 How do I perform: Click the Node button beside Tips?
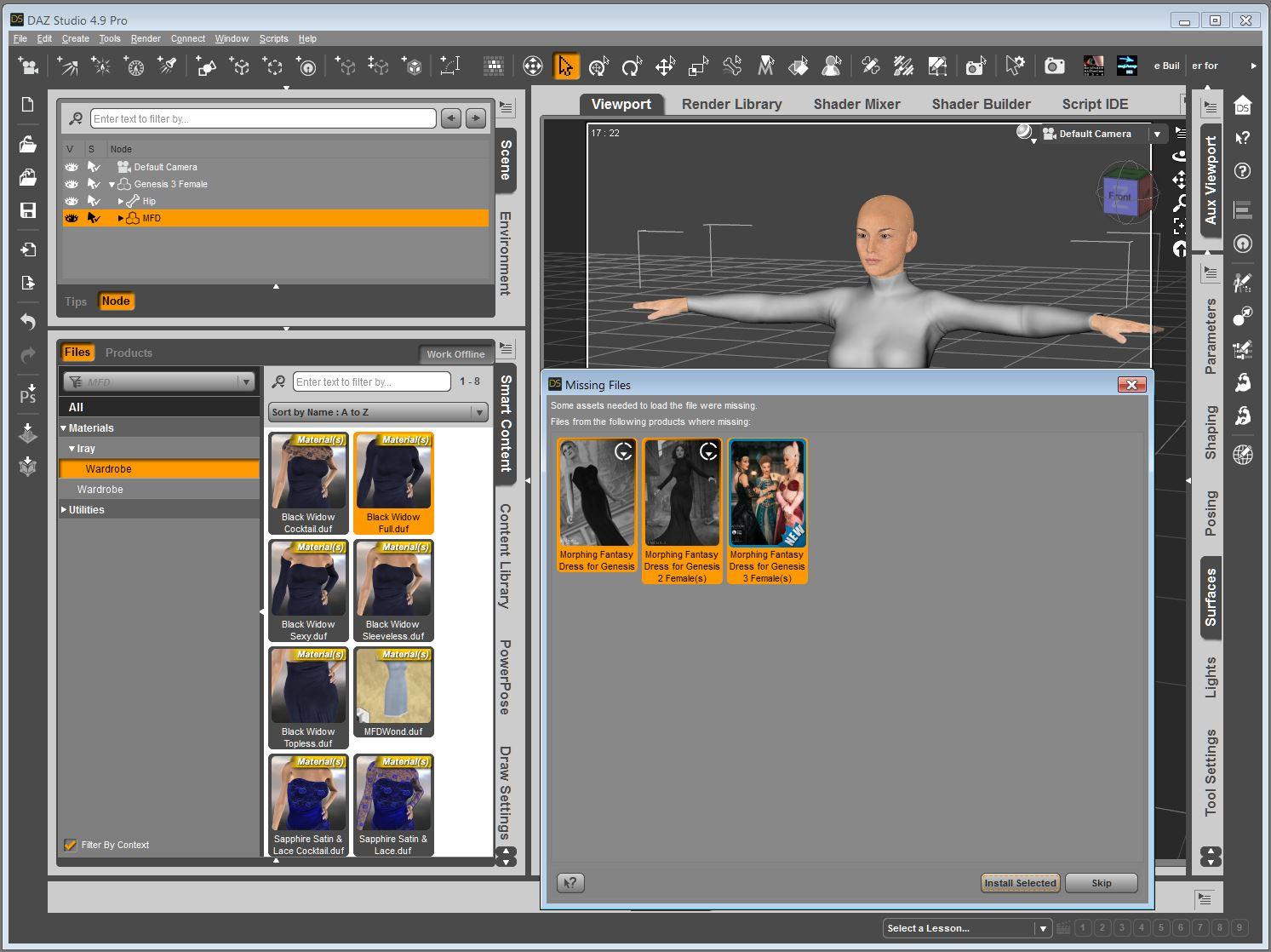[x=116, y=301]
